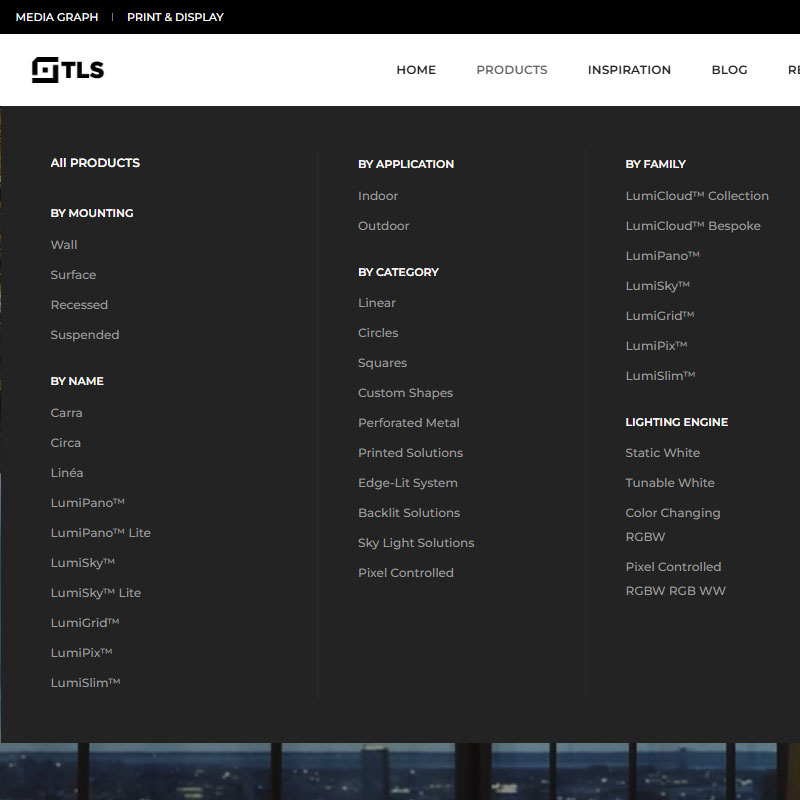Viewport: 800px width, 800px height.
Task: Browse Outdoor application products
Action: [x=384, y=226]
